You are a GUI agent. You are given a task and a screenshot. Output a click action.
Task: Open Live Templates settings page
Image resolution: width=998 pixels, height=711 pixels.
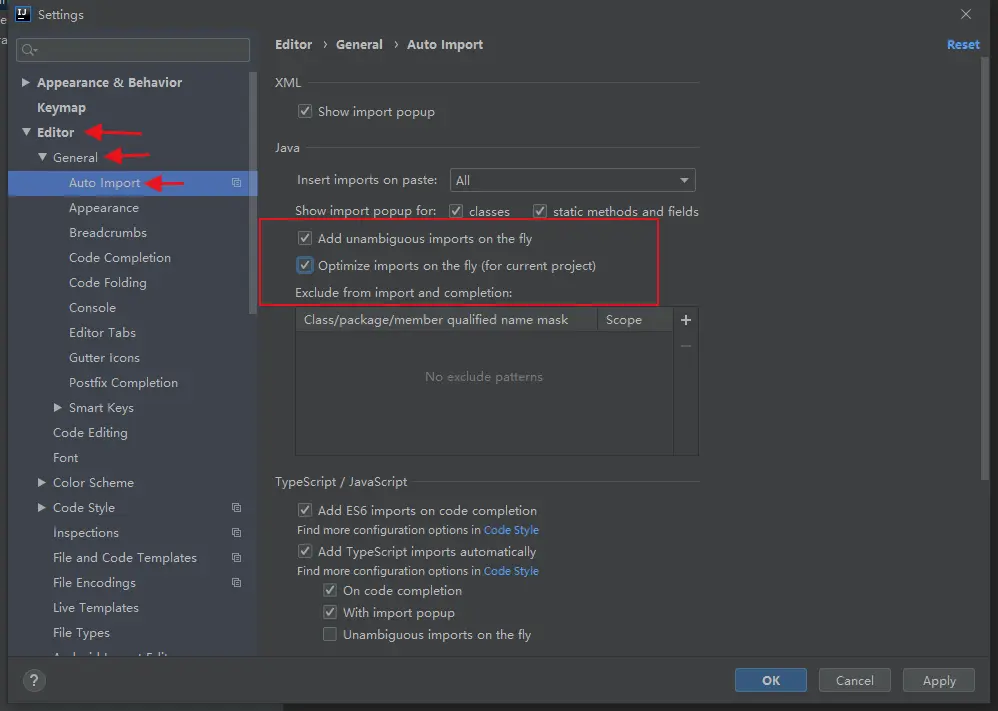tap(95, 607)
